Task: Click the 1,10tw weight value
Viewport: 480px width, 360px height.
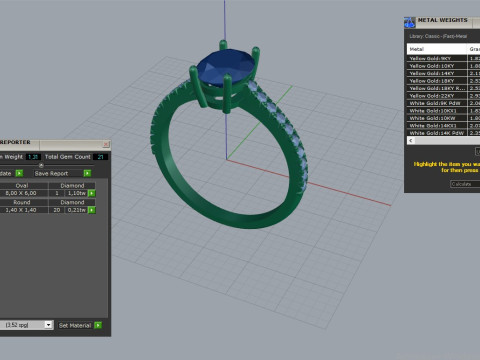Action: click(x=77, y=193)
